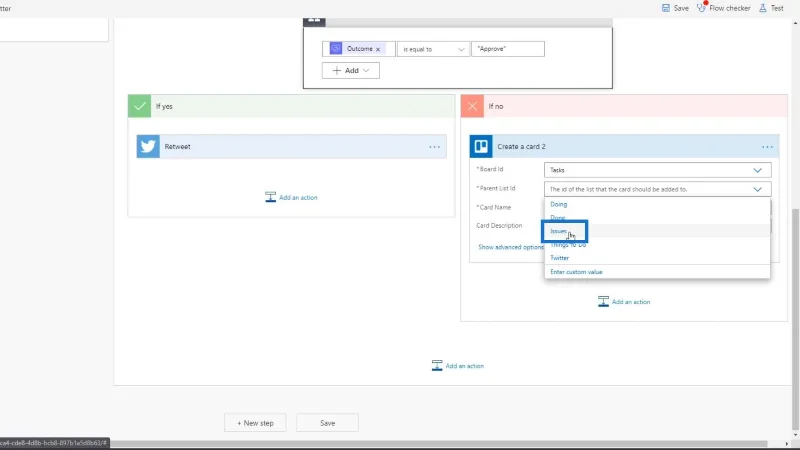Click the red X If no icon

click(x=472, y=106)
